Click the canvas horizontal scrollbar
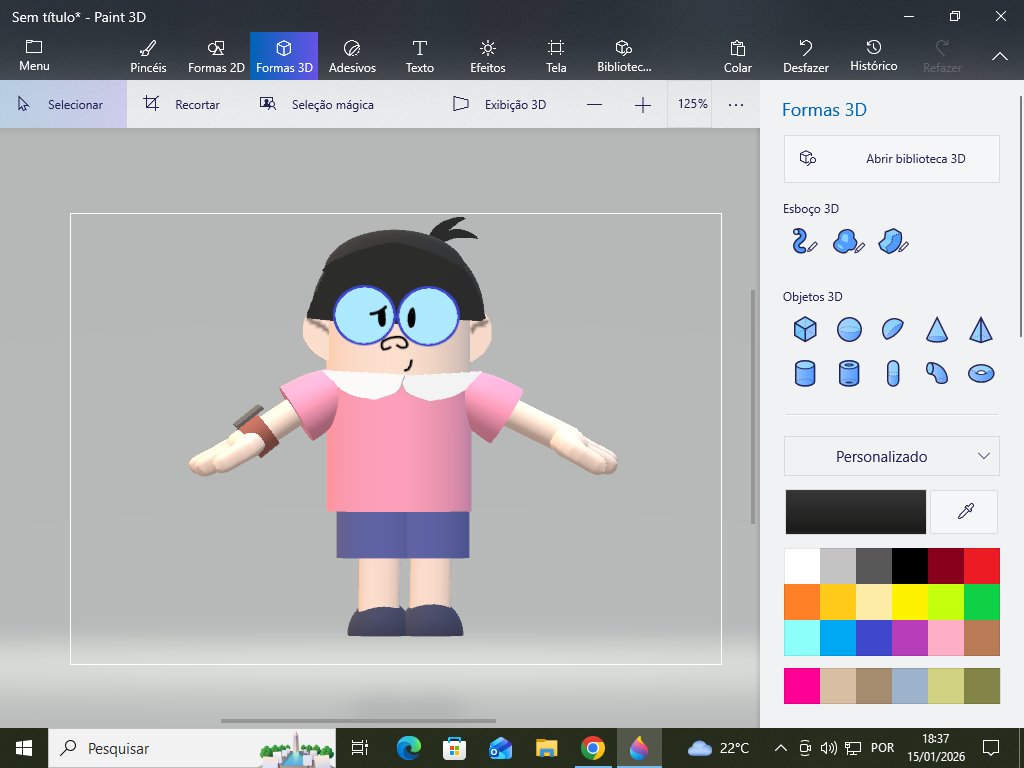 click(358, 721)
